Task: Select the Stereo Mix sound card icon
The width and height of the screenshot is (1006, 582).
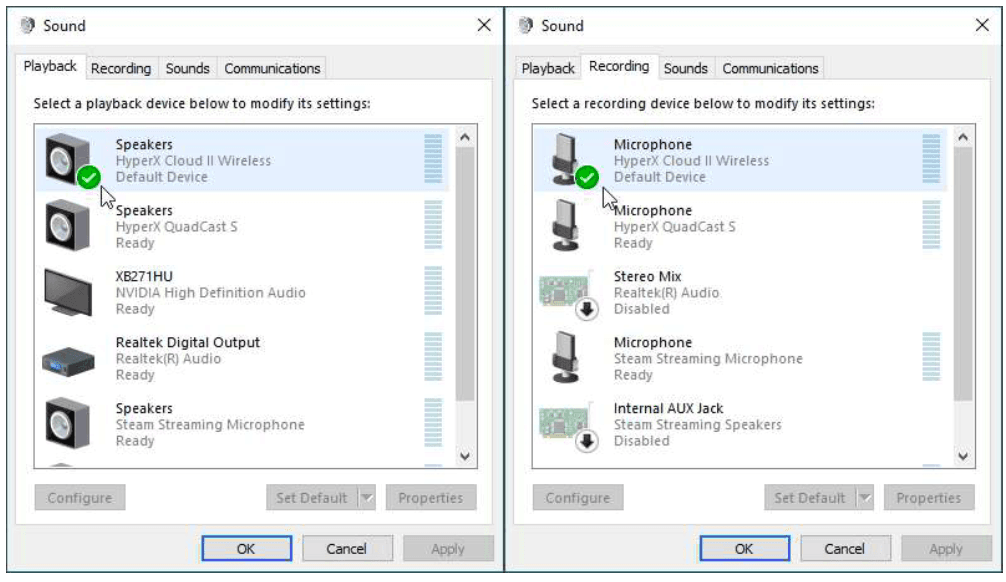Action: (x=566, y=292)
